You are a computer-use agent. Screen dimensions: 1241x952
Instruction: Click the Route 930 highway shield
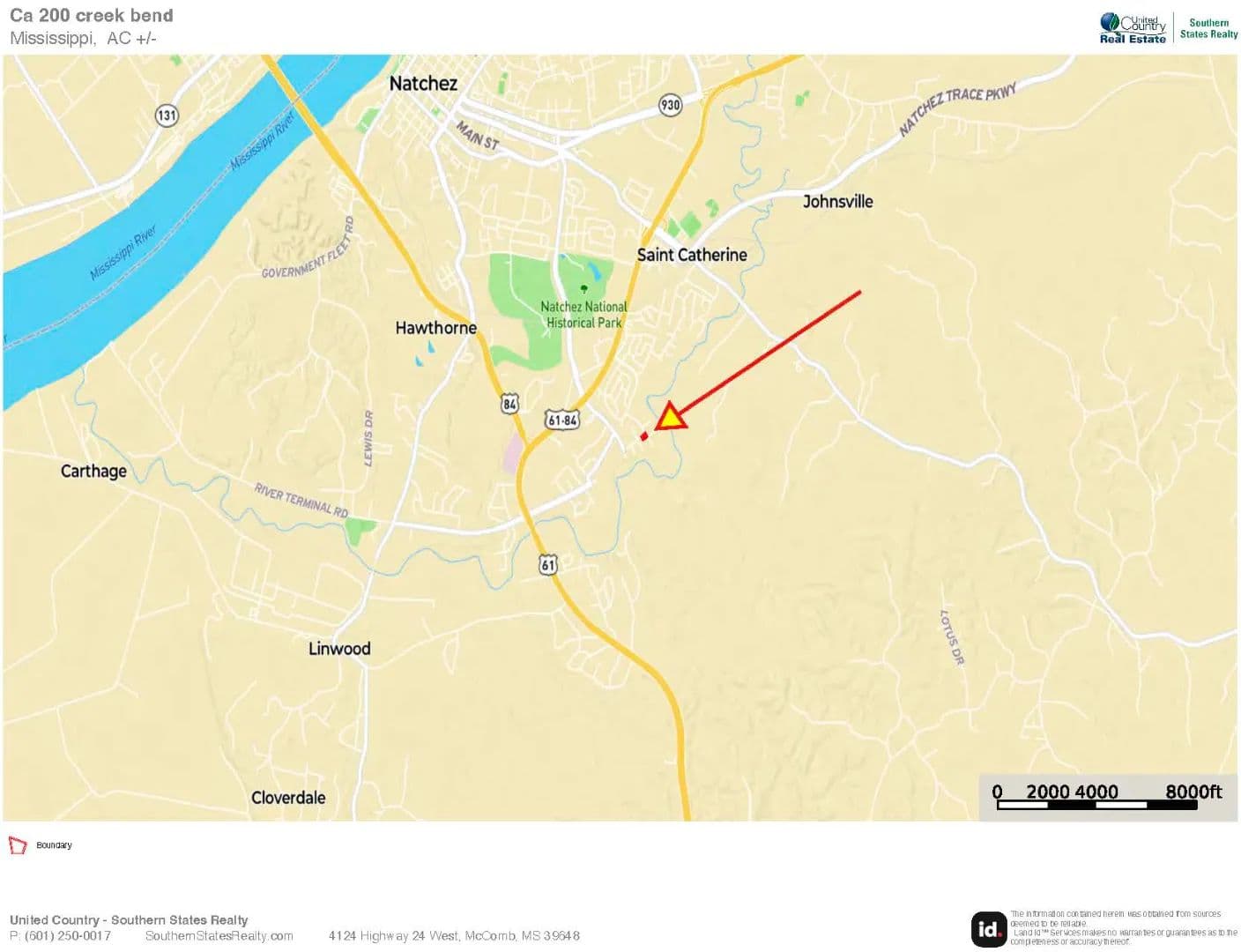coord(670,105)
